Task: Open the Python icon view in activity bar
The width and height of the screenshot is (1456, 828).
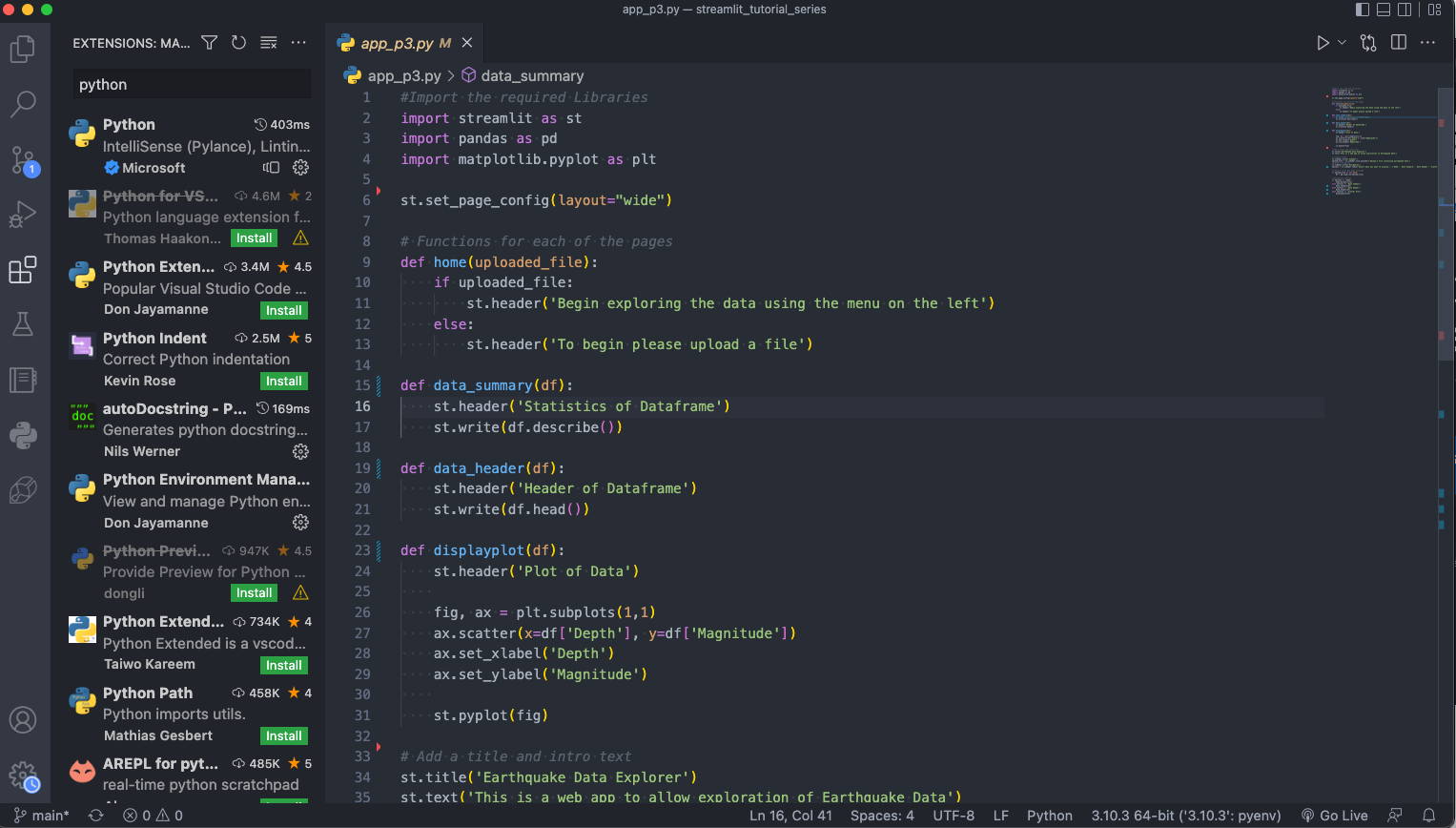Action: click(x=23, y=436)
